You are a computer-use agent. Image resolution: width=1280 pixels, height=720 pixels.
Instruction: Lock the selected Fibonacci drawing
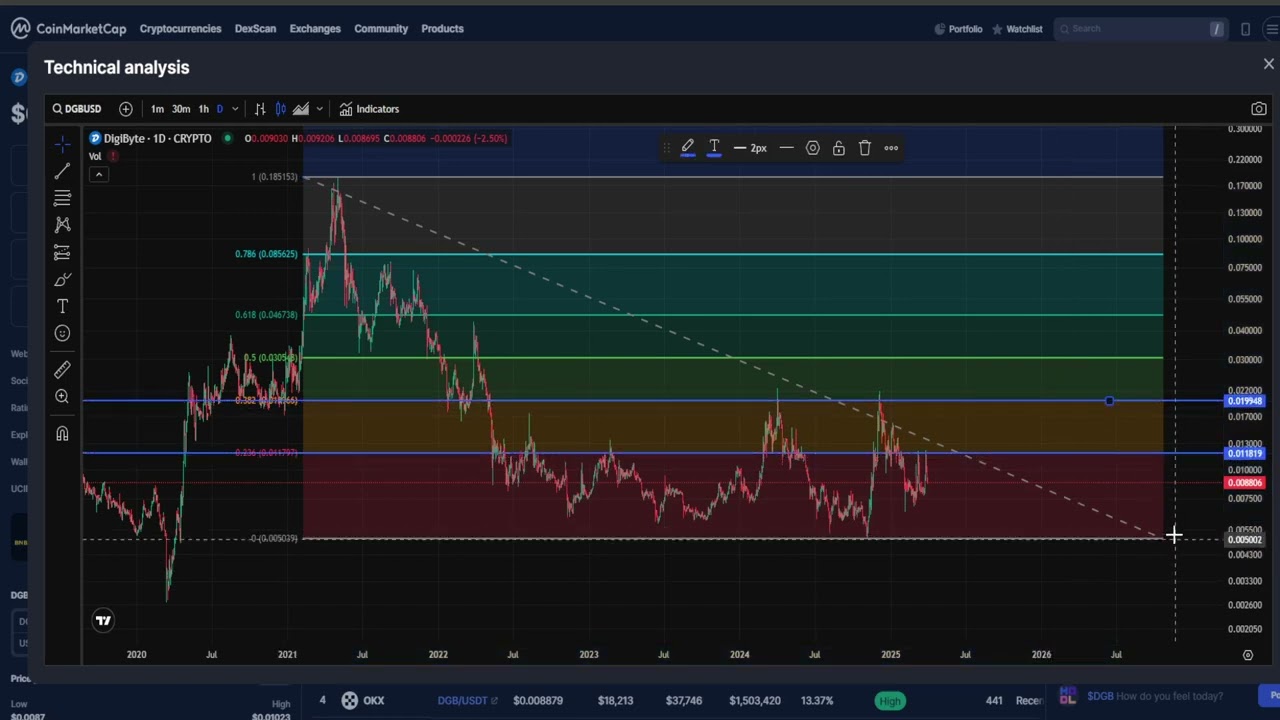[839, 148]
